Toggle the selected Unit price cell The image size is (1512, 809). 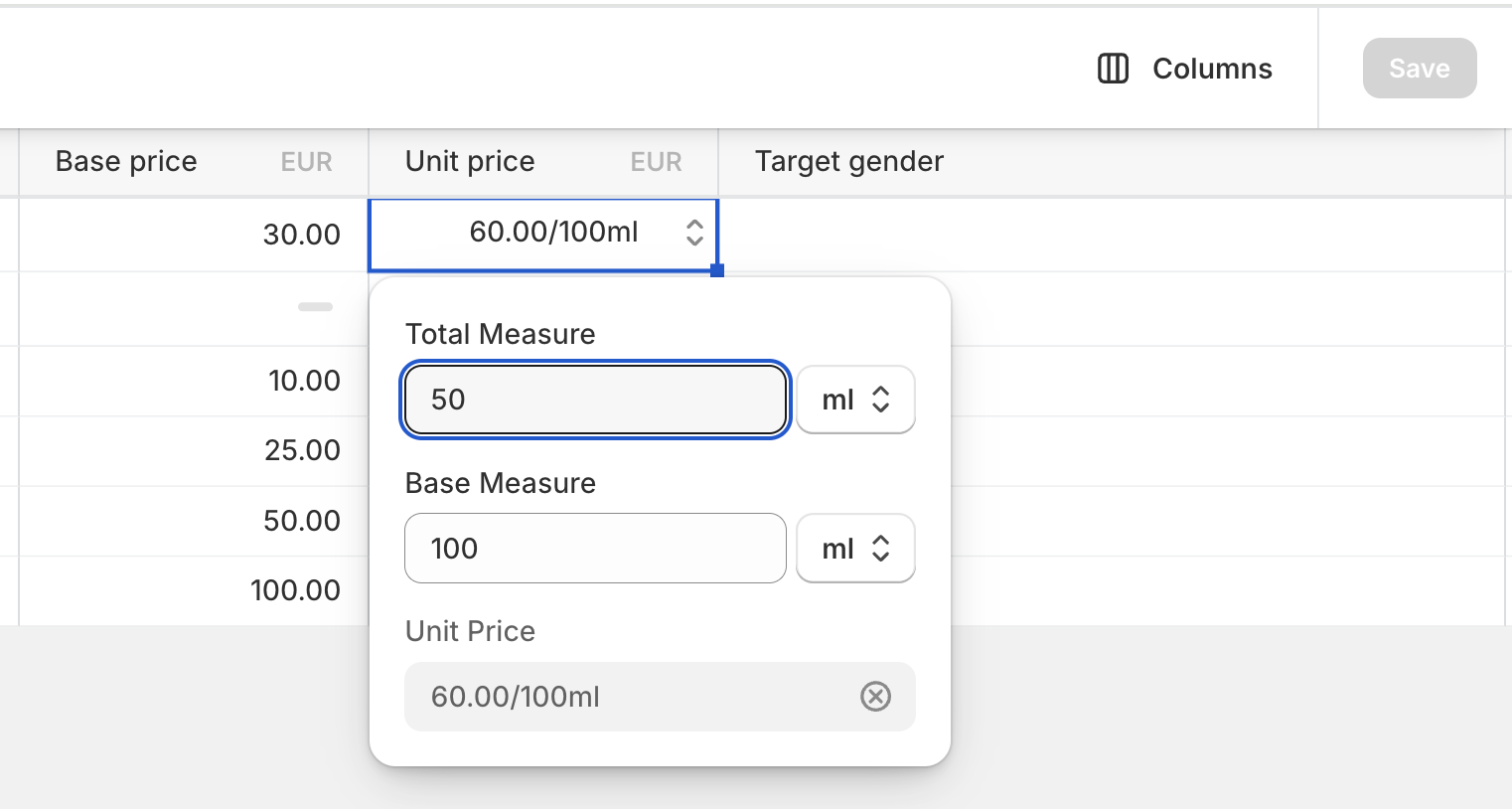[543, 233]
